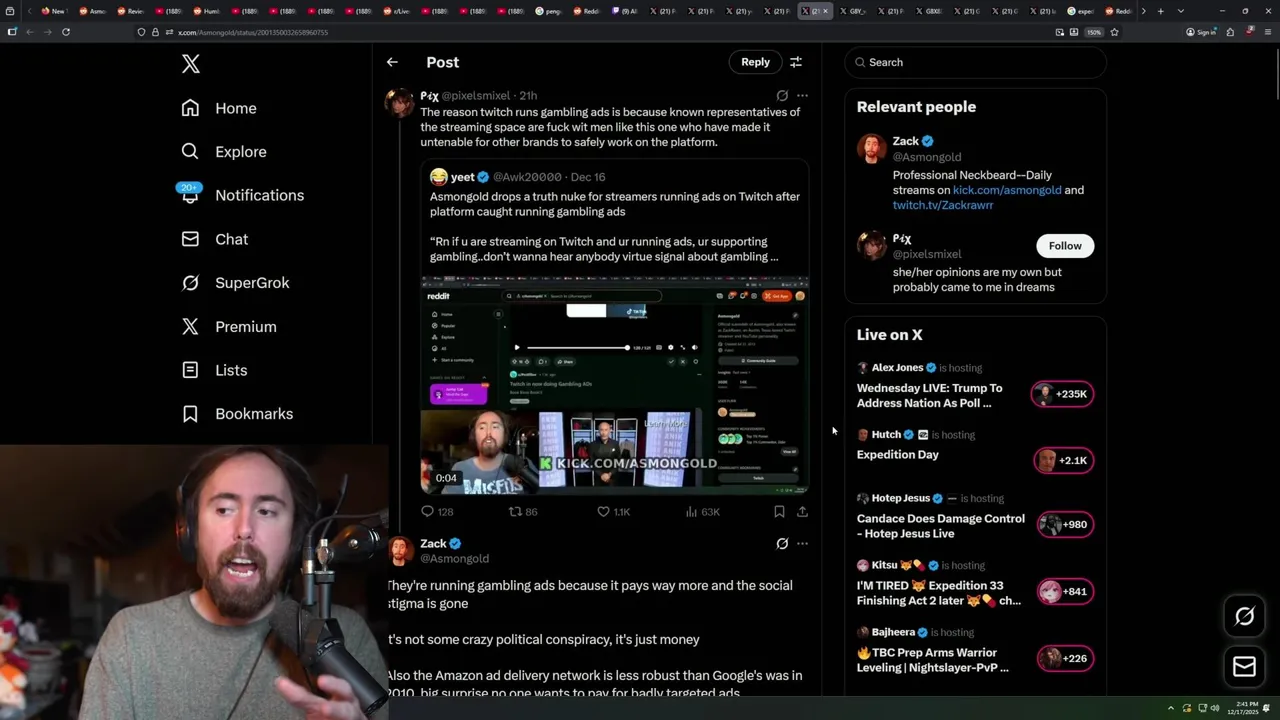Click the Grok icon on Zack's post

[x=782, y=544]
